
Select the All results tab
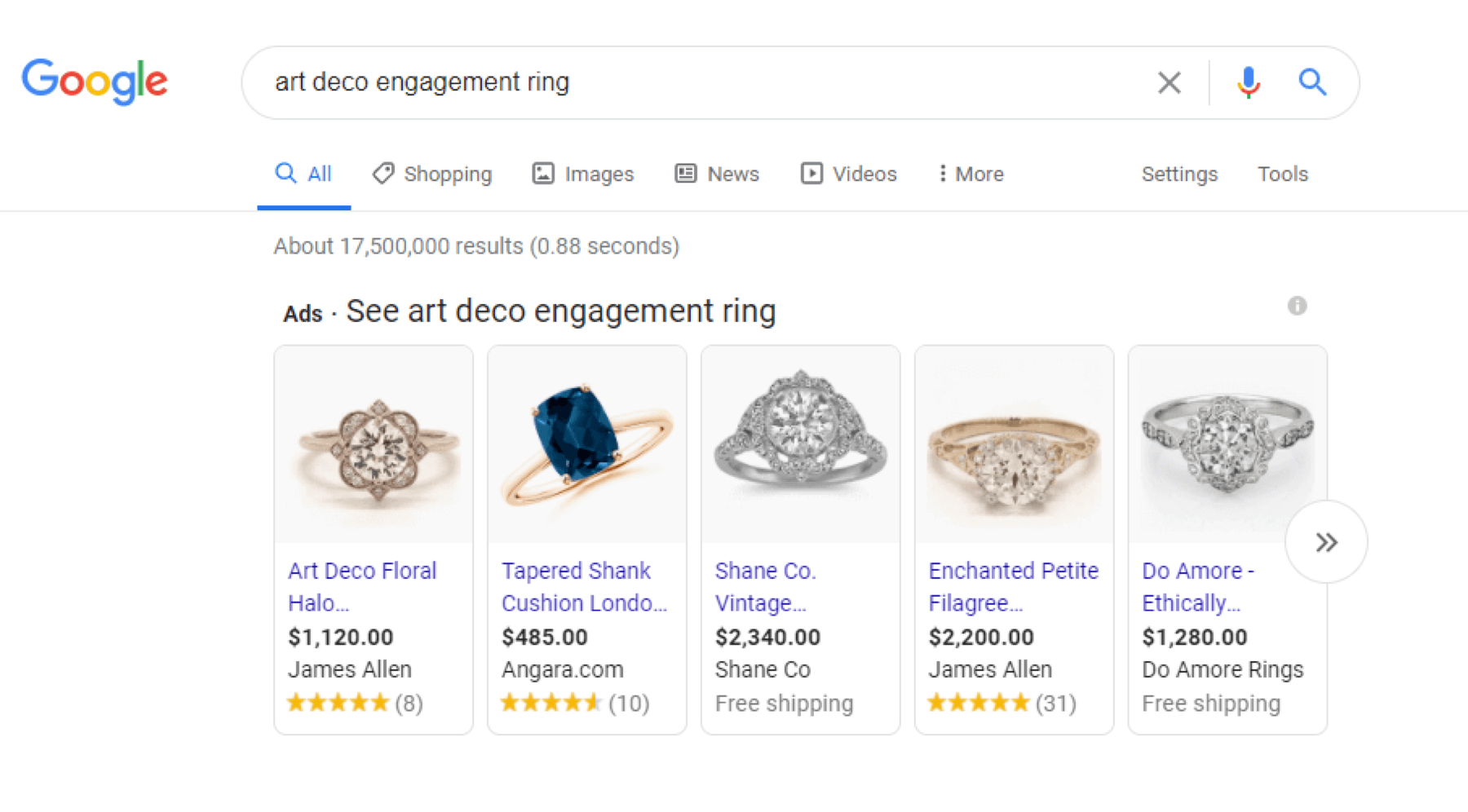(x=304, y=174)
